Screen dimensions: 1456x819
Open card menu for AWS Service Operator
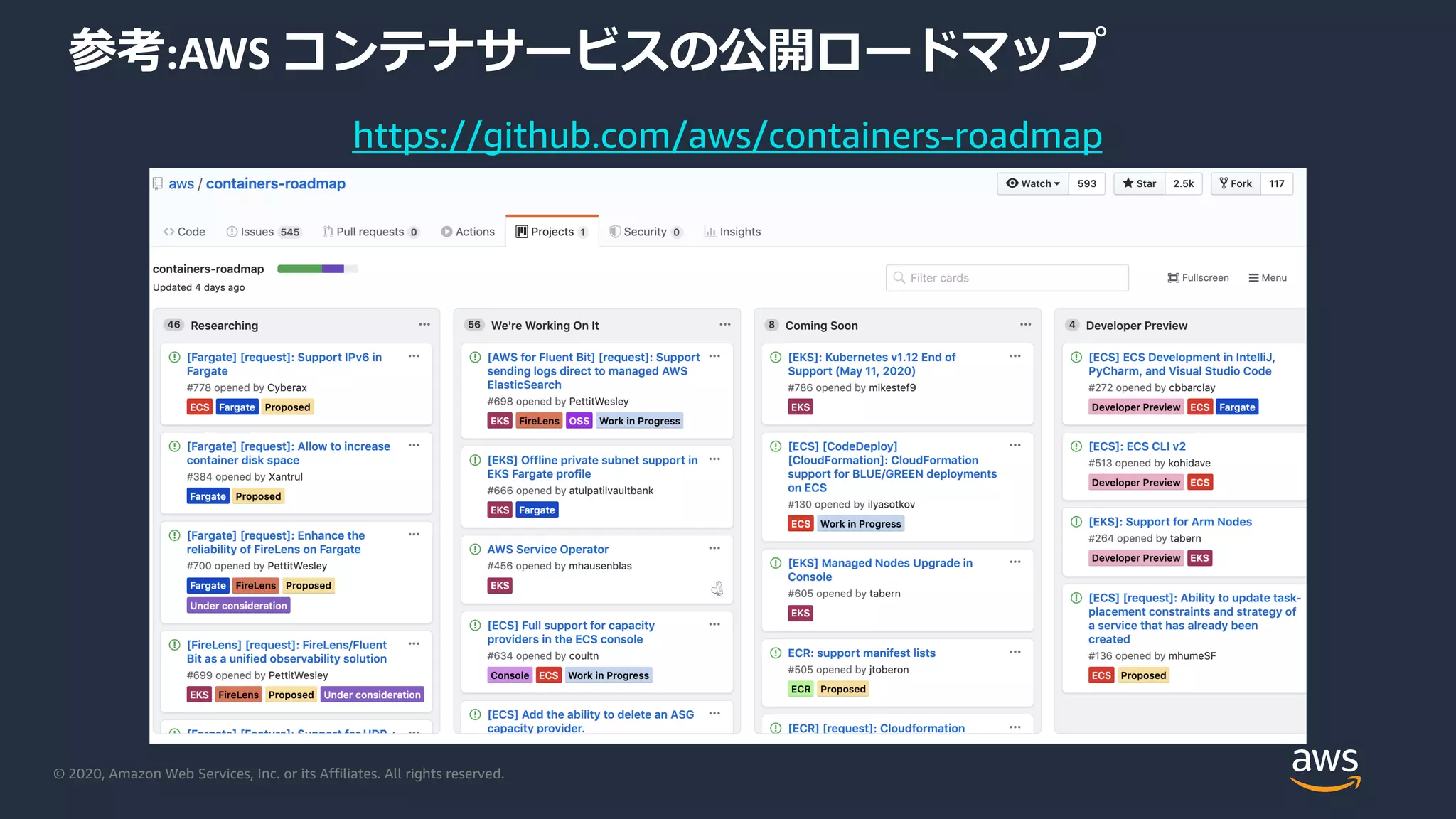click(x=714, y=548)
